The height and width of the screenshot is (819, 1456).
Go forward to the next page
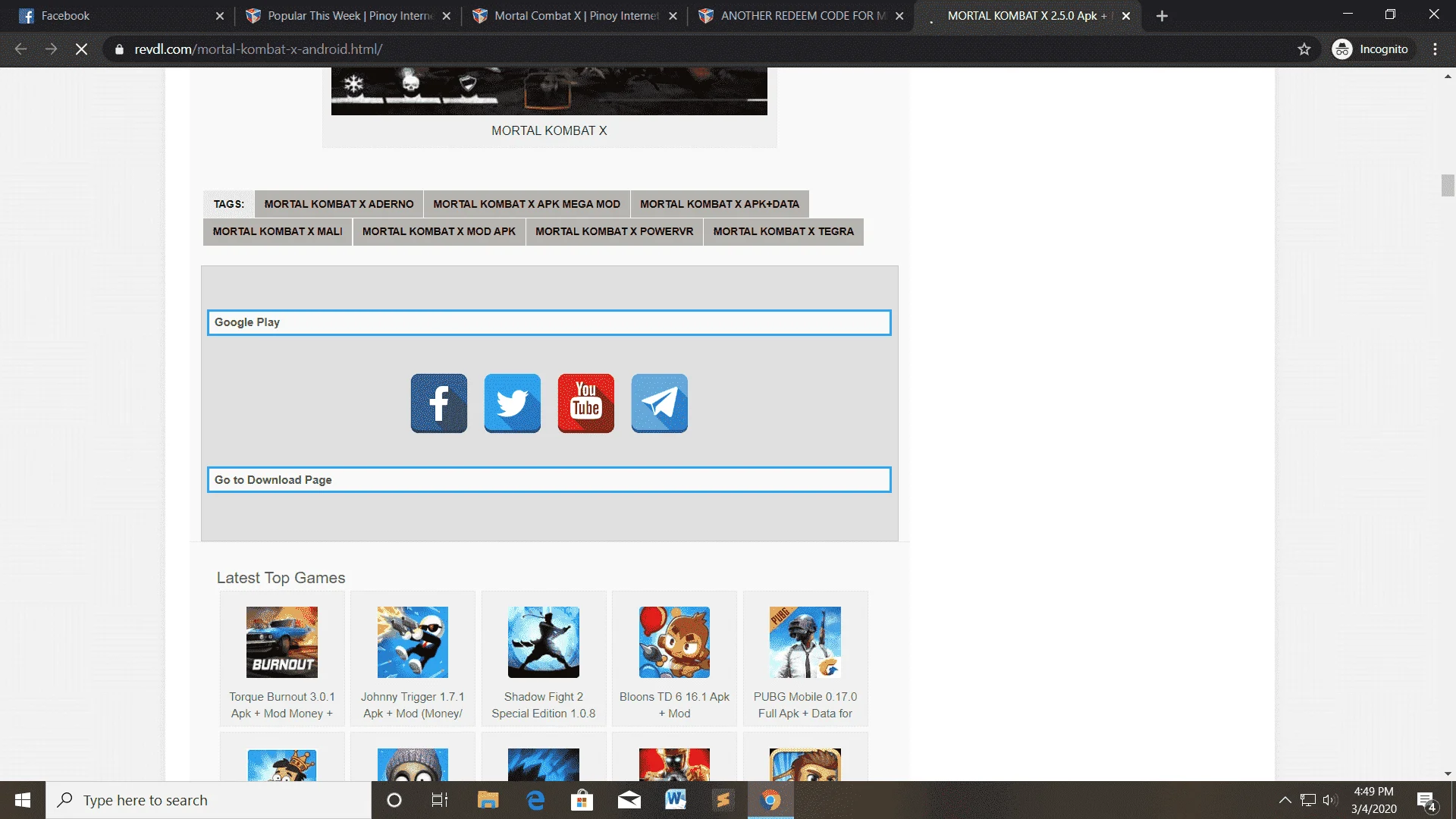pos(51,49)
